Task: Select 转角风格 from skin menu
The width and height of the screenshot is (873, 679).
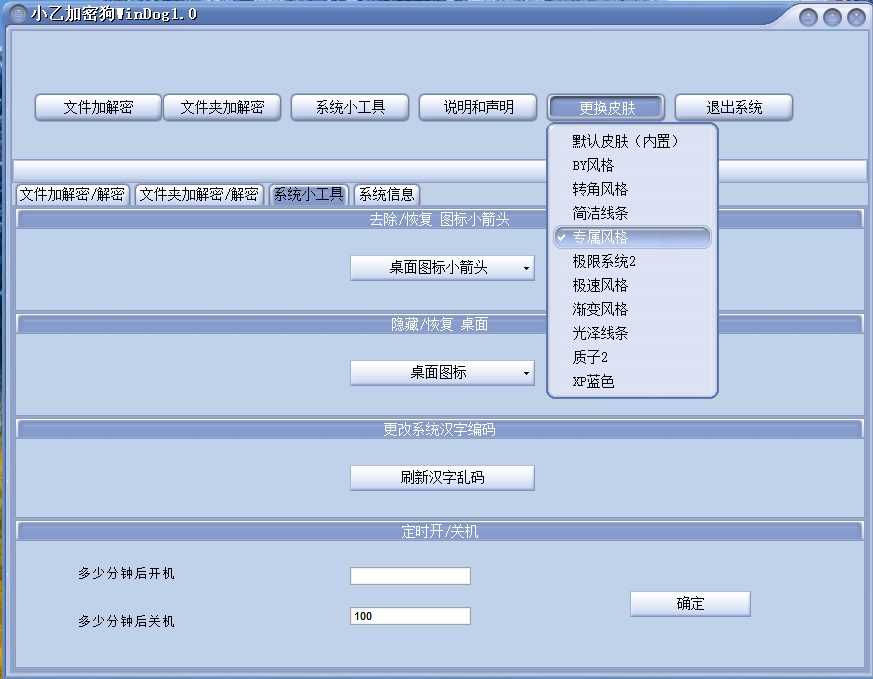Action: [x=632, y=189]
